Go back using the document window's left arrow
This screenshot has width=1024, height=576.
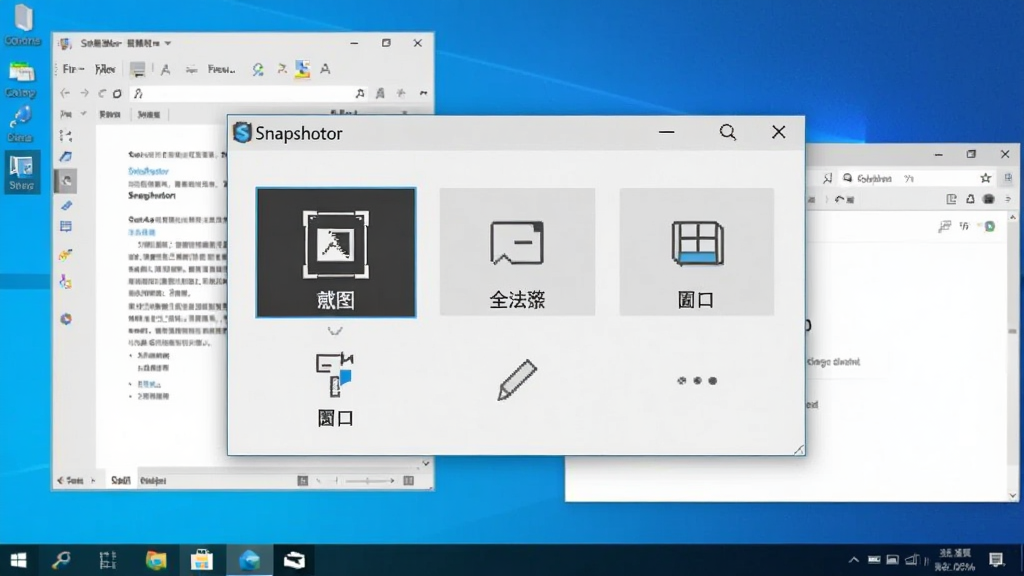pyautogui.click(x=65, y=93)
